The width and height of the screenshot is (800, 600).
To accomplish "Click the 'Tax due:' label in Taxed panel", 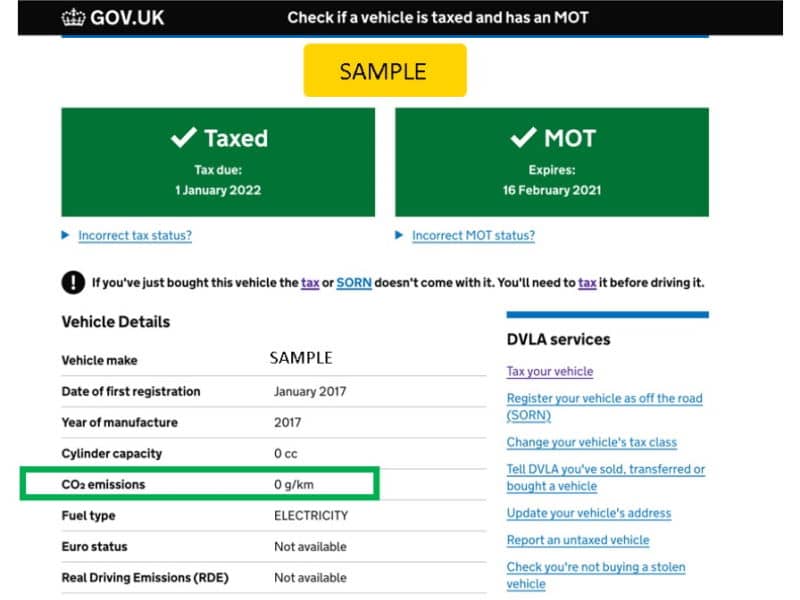I will (x=218, y=170).
